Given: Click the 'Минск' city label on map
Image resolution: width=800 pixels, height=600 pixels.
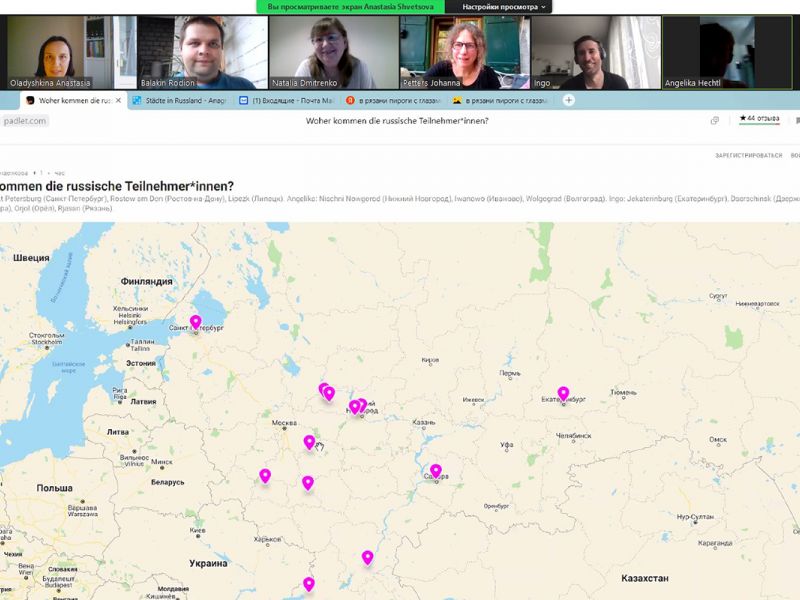Looking at the screenshot, I should [x=162, y=462].
